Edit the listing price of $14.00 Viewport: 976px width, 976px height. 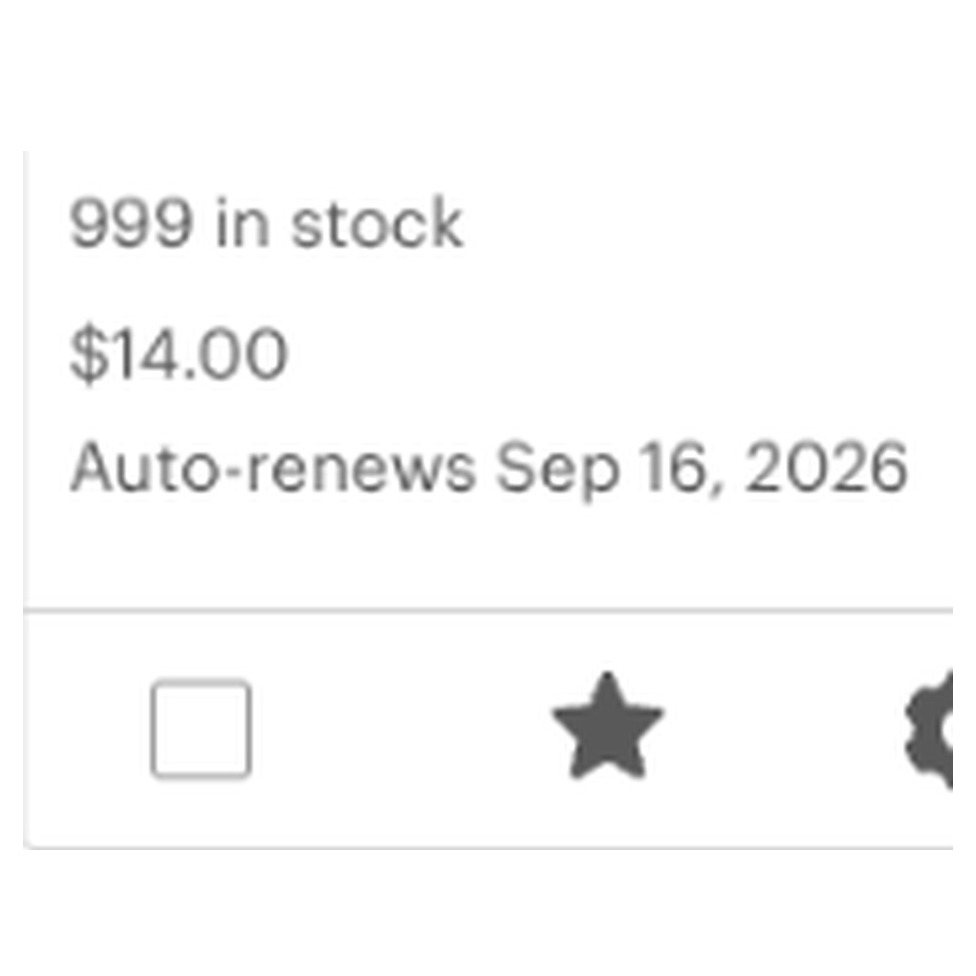coord(179,353)
